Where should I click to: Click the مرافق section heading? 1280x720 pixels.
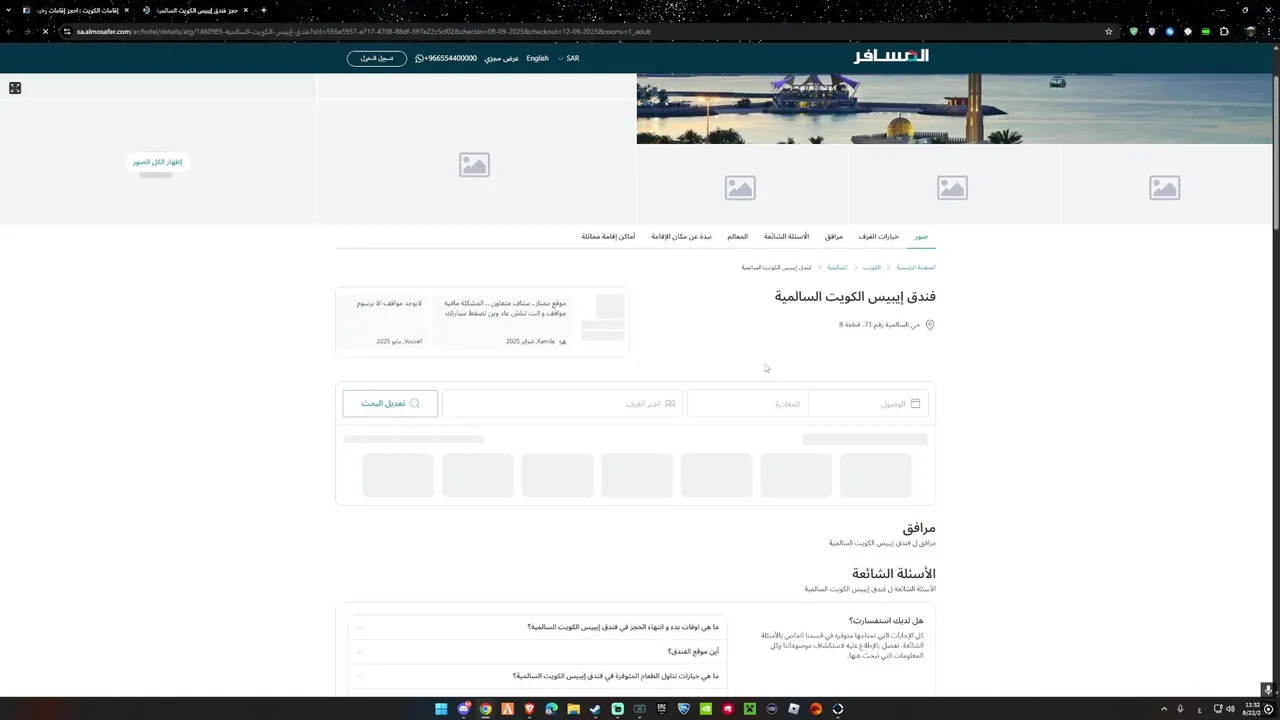(x=919, y=527)
